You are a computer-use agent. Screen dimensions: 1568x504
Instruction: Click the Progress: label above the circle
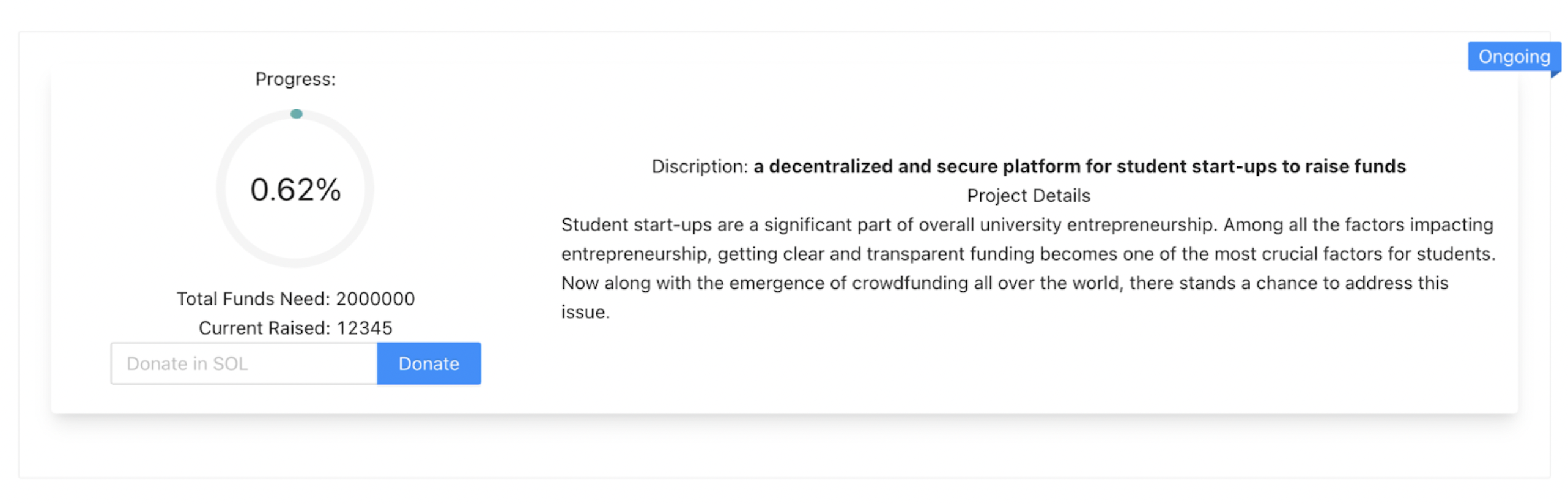pyautogui.click(x=295, y=80)
